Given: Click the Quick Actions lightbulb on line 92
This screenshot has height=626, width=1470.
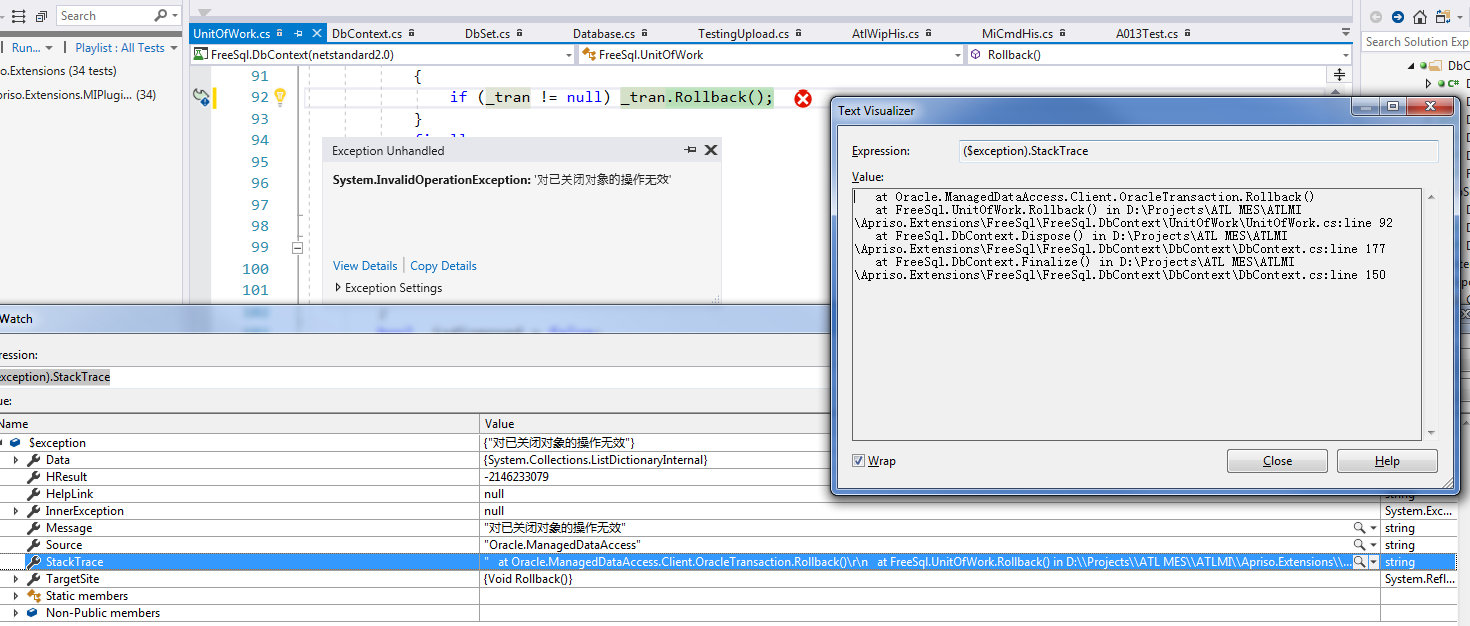Looking at the screenshot, I should click(280, 96).
